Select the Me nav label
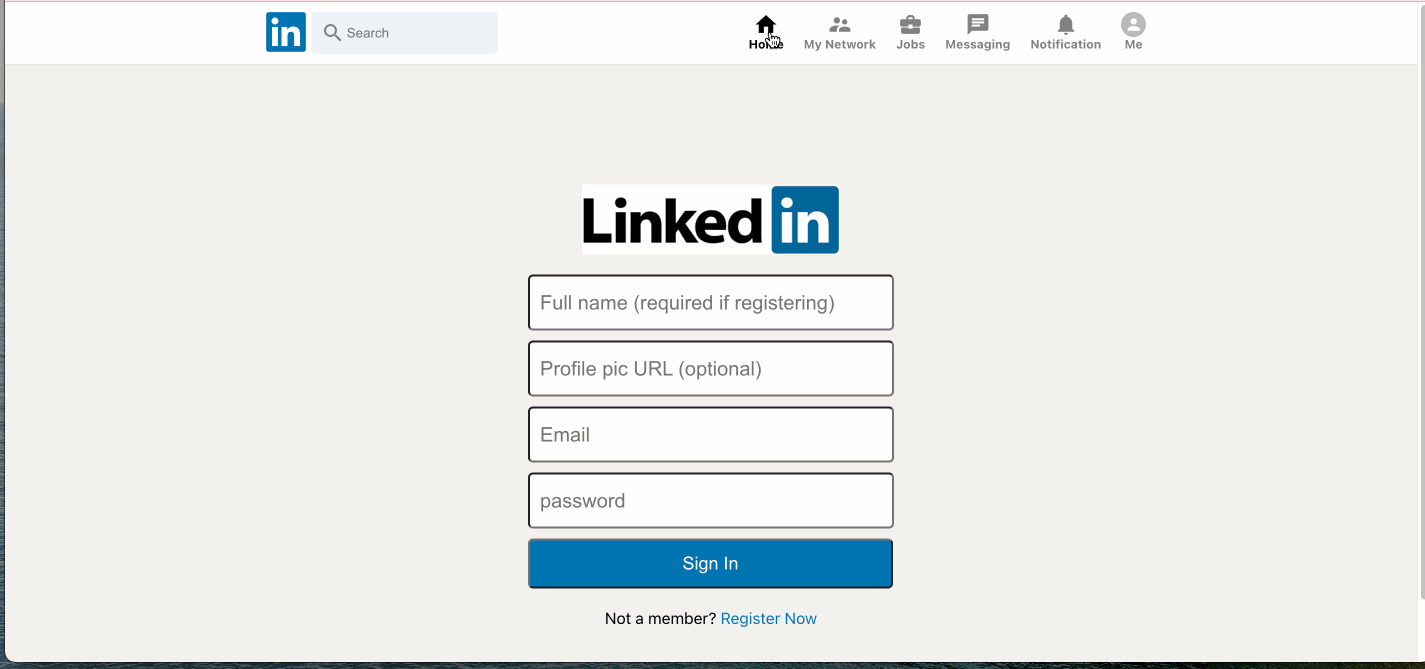 (1133, 45)
